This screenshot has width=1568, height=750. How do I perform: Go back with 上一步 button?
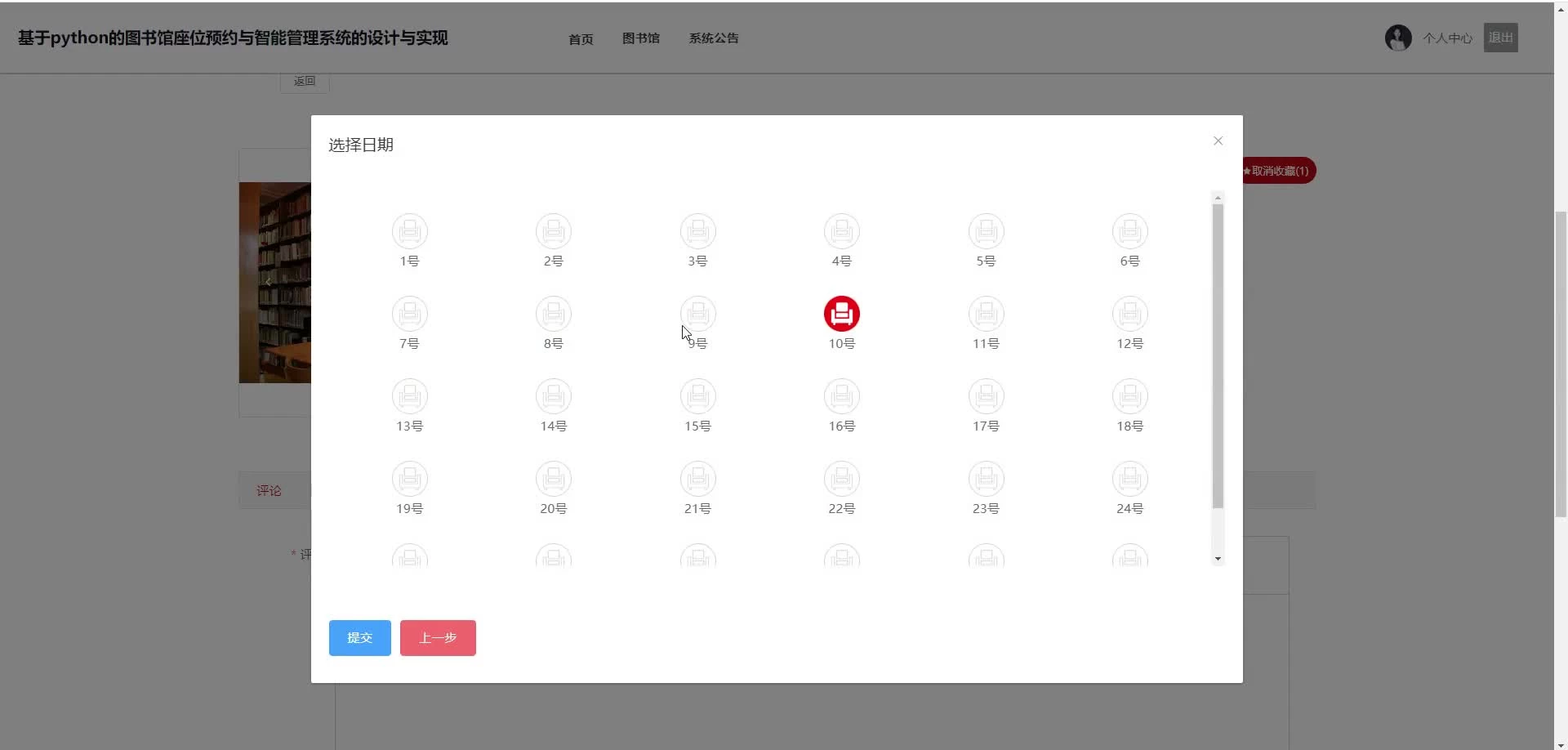[438, 638]
